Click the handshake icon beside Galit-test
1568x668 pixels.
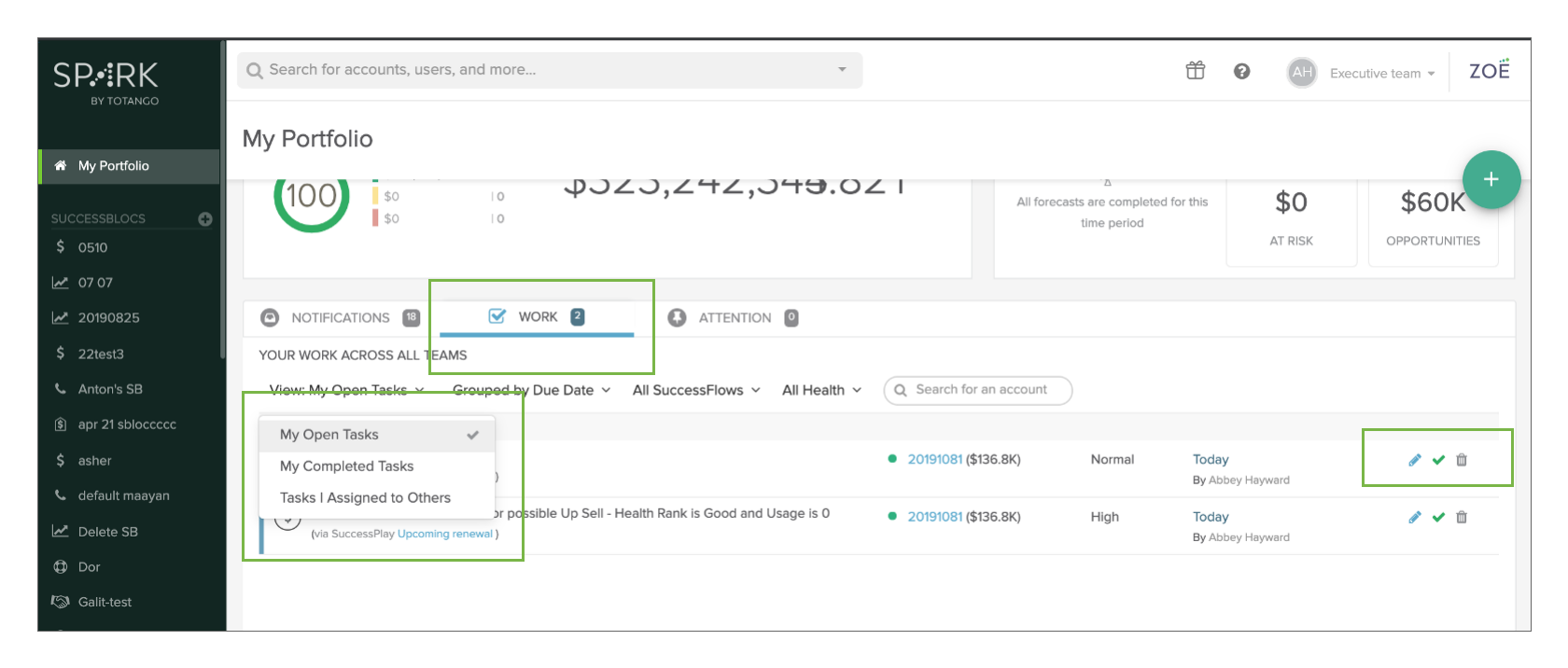(x=61, y=602)
